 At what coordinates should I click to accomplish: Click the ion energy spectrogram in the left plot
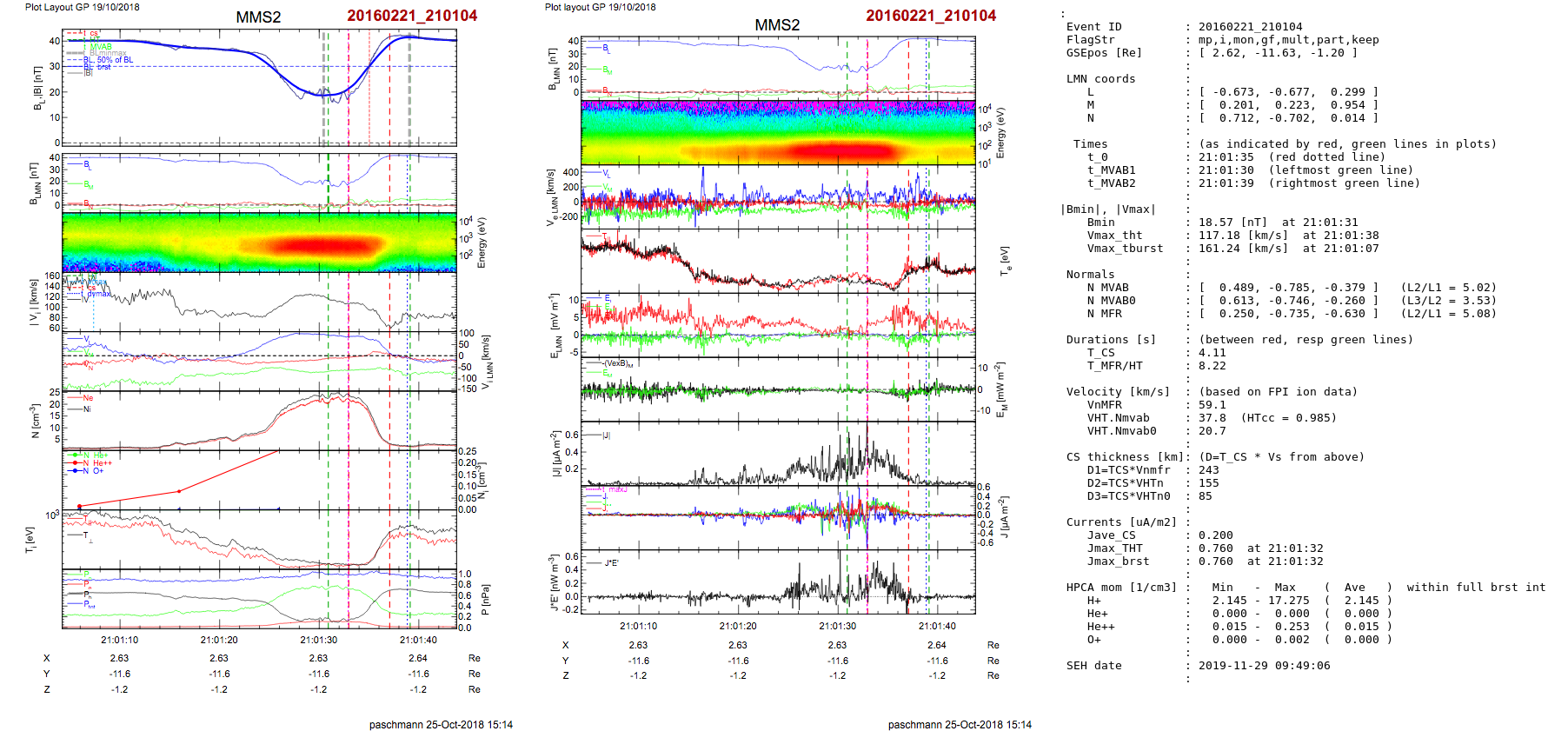click(x=259, y=242)
